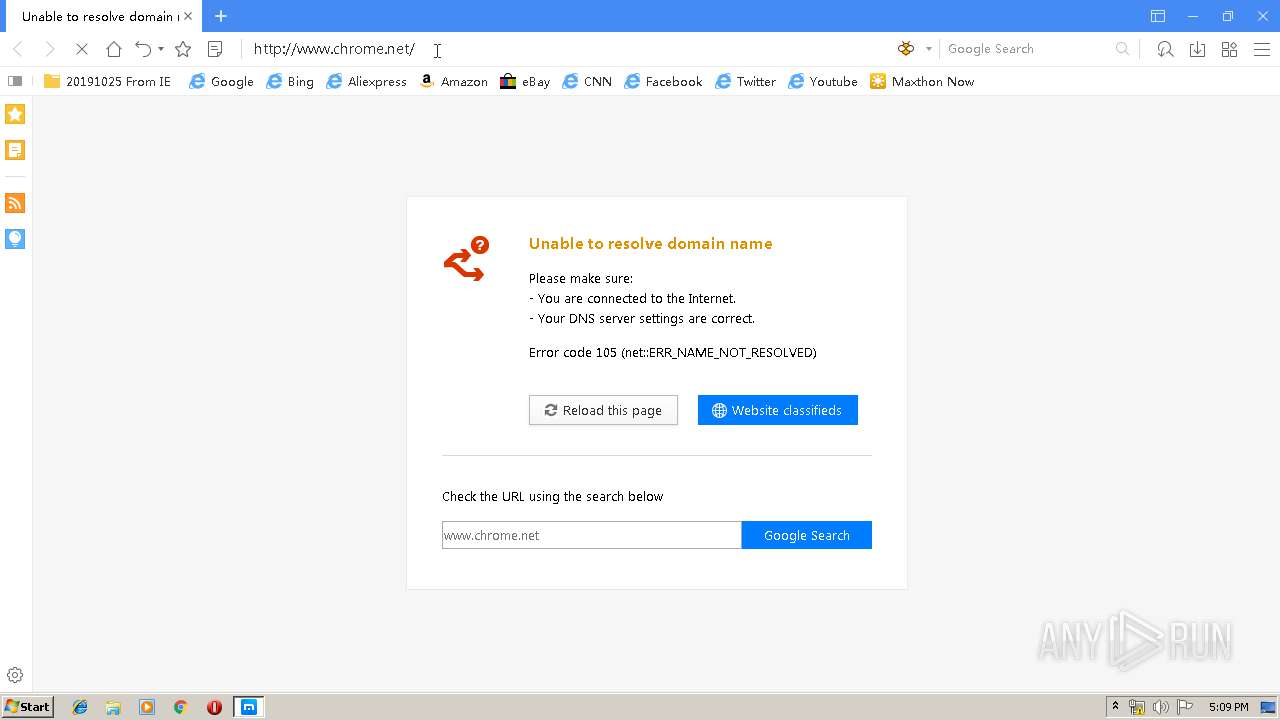Click the address bar URL field
The height and width of the screenshot is (720, 1280).
[565, 49]
